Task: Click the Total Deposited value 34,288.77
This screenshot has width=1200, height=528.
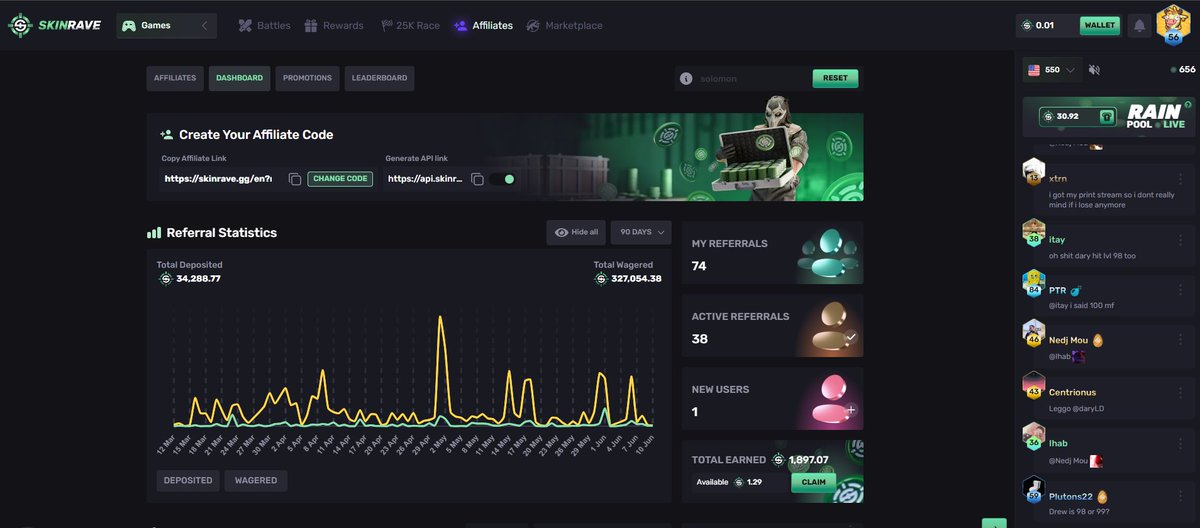Action: [x=198, y=279]
